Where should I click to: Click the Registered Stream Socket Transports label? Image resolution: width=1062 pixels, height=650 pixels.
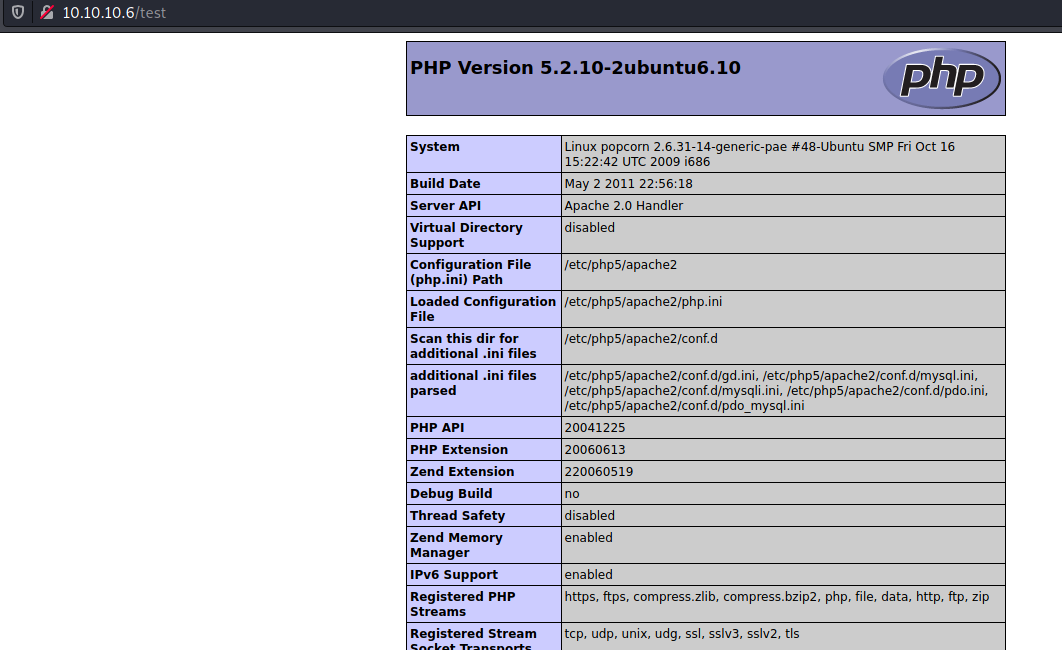coord(473,638)
